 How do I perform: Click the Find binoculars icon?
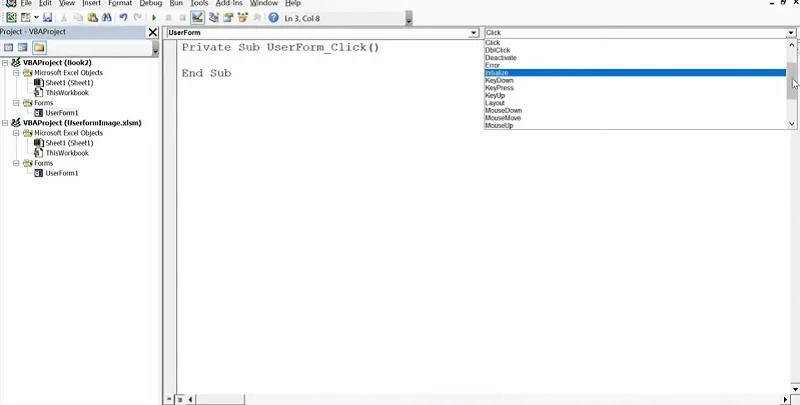click(x=106, y=18)
